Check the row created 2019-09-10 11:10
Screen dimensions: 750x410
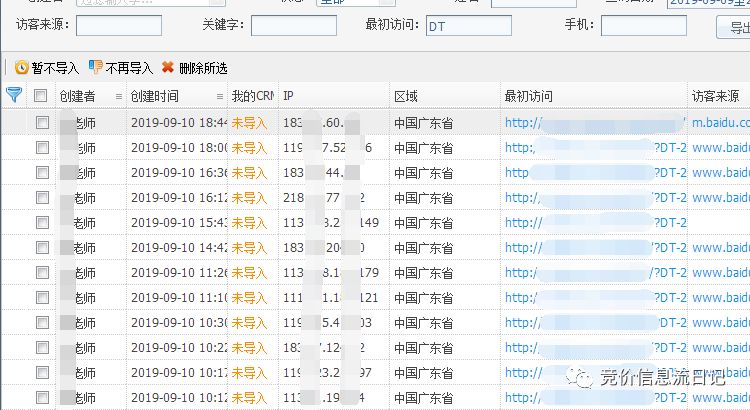[43, 297]
